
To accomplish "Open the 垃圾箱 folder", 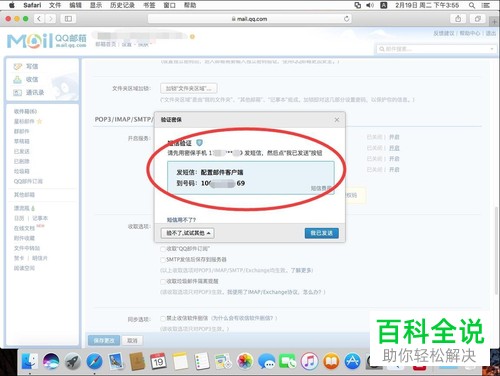I will (22, 171).
